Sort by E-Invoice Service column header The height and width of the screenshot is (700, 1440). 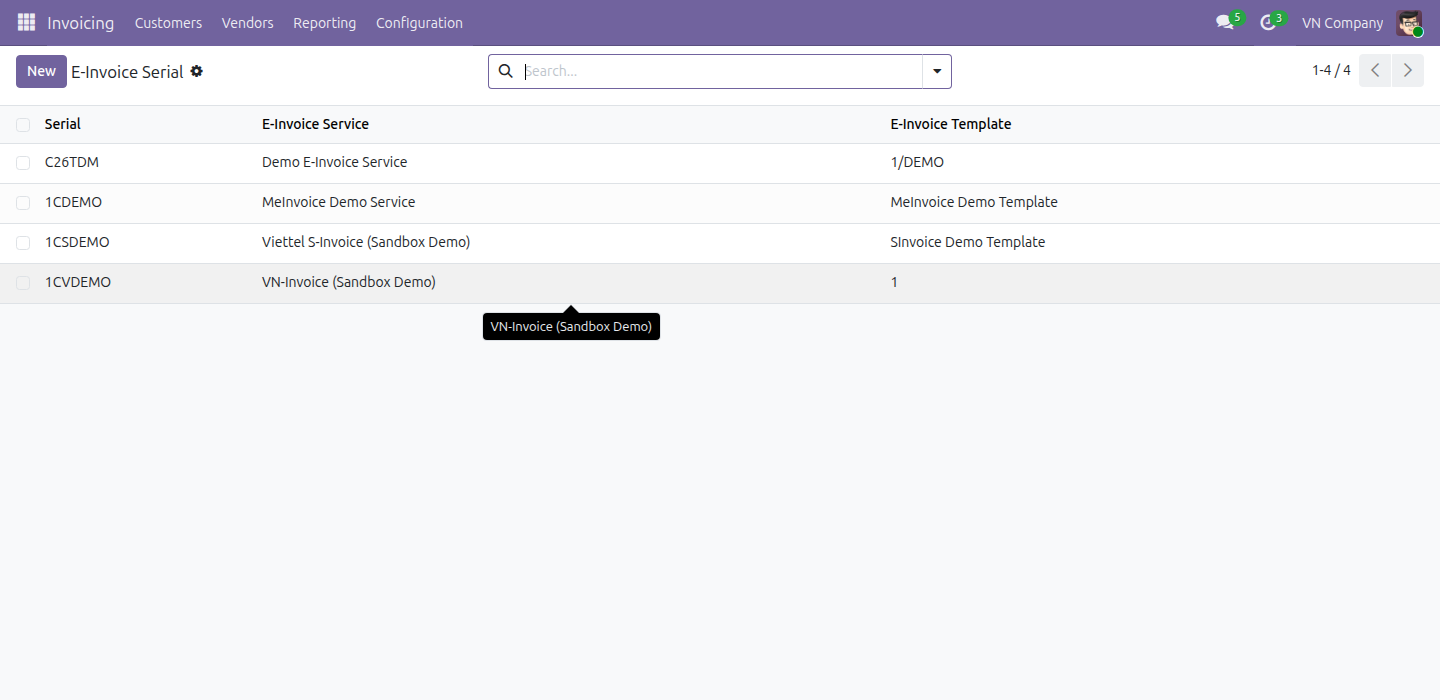click(315, 124)
